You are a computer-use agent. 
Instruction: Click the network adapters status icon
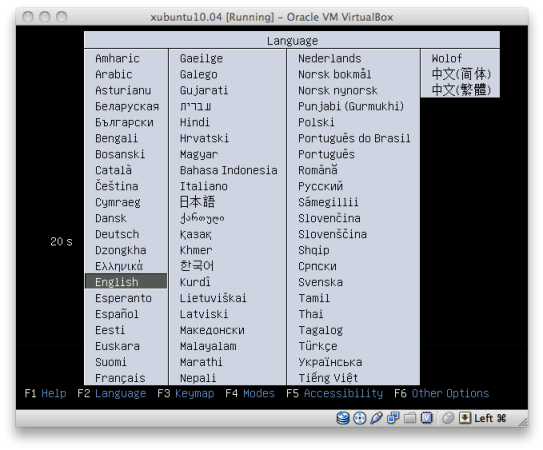tap(393, 418)
